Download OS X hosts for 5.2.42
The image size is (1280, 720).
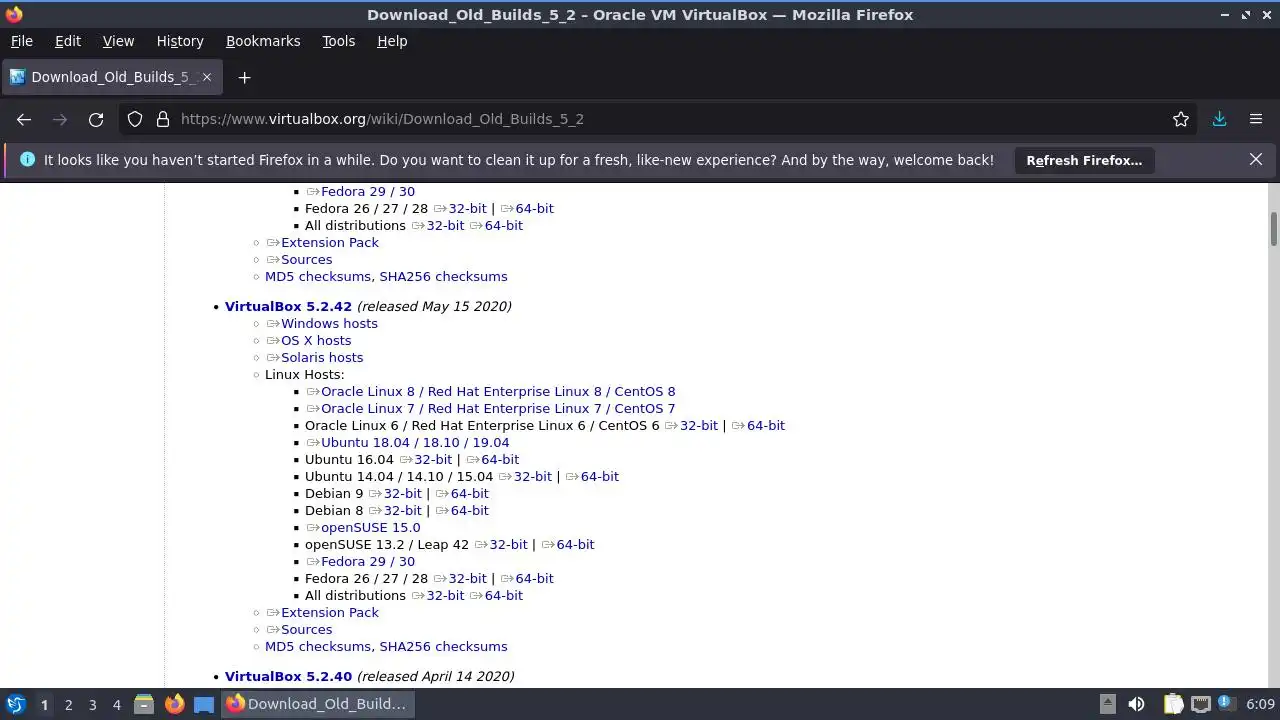point(309,340)
